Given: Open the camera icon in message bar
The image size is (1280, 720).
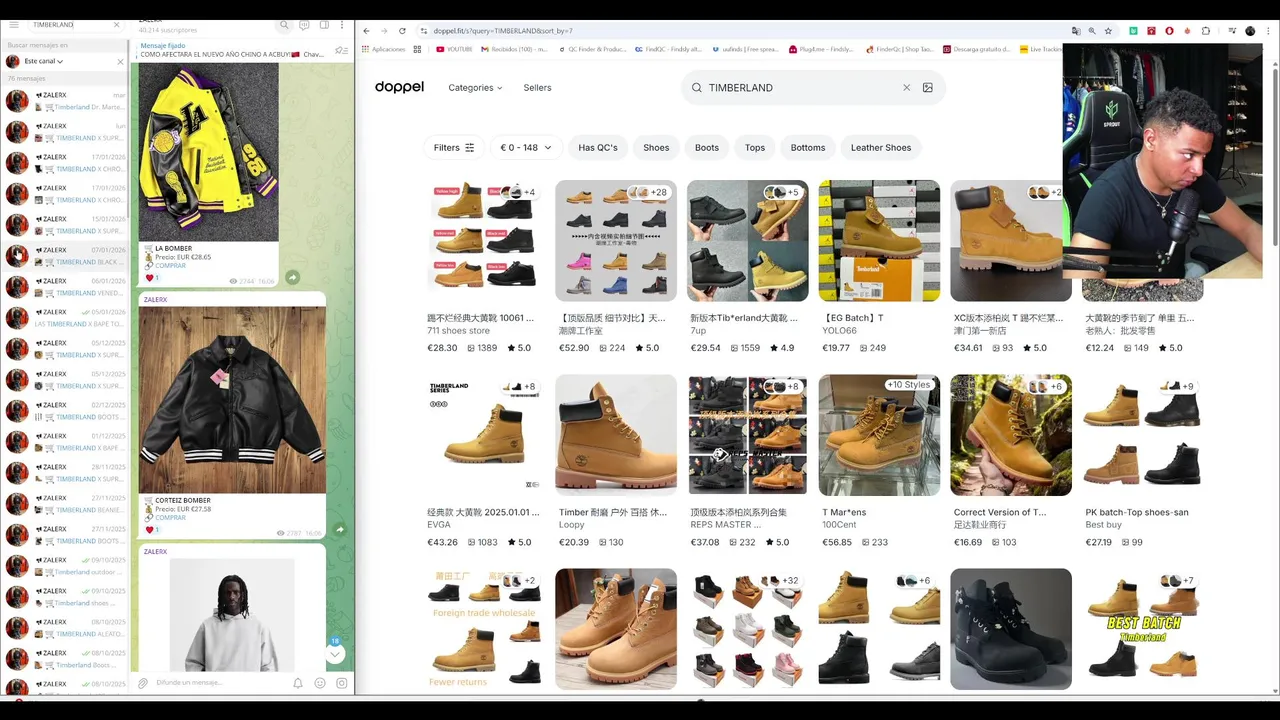Looking at the screenshot, I should click(x=342, y=683).
